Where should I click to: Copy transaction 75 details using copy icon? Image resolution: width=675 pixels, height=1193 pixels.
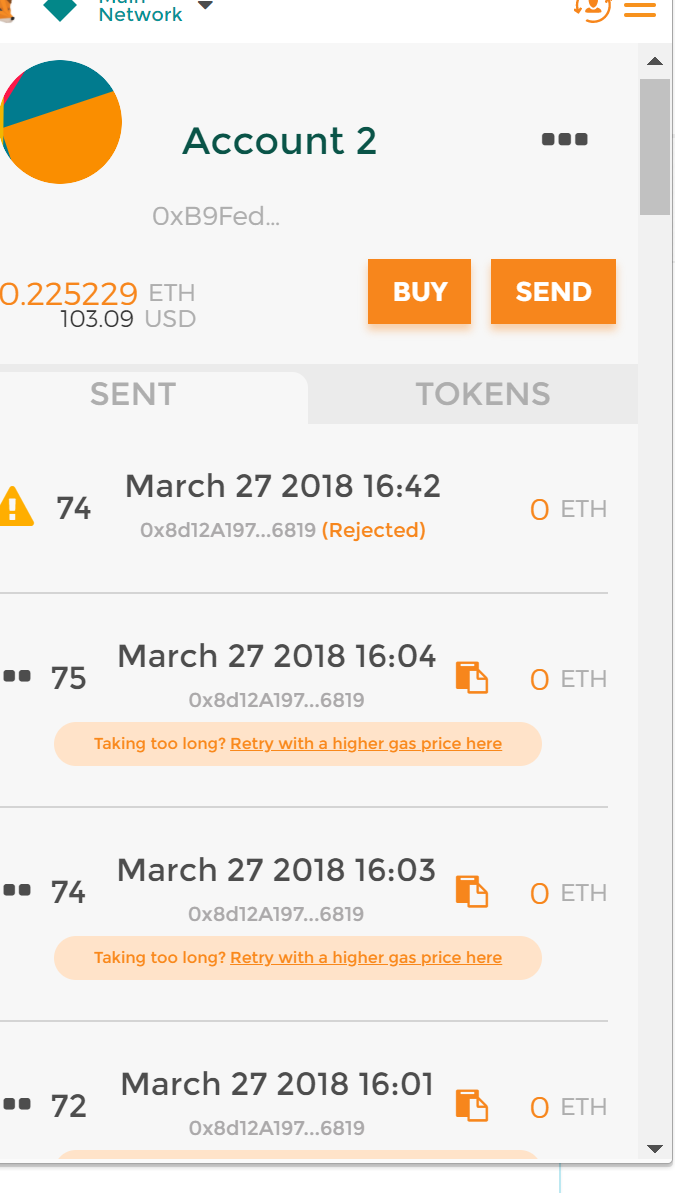pos(471,678)
